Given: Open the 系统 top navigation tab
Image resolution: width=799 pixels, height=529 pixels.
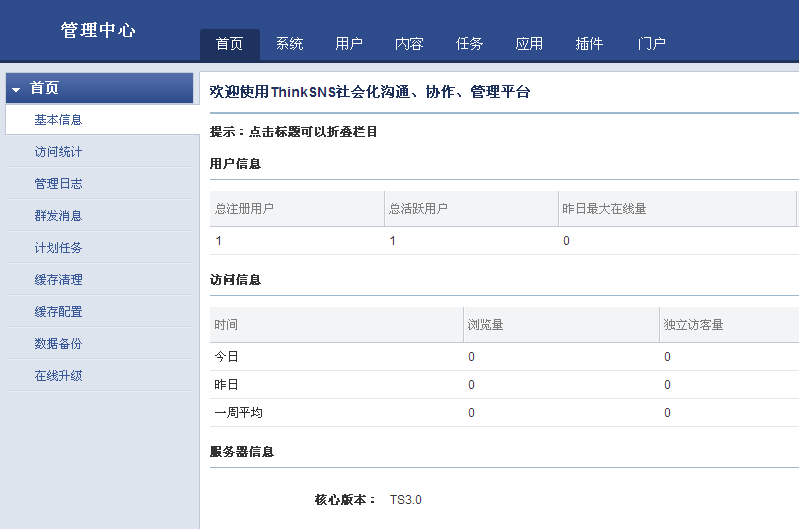Looking at the screenshot, I should pos(290,44).
